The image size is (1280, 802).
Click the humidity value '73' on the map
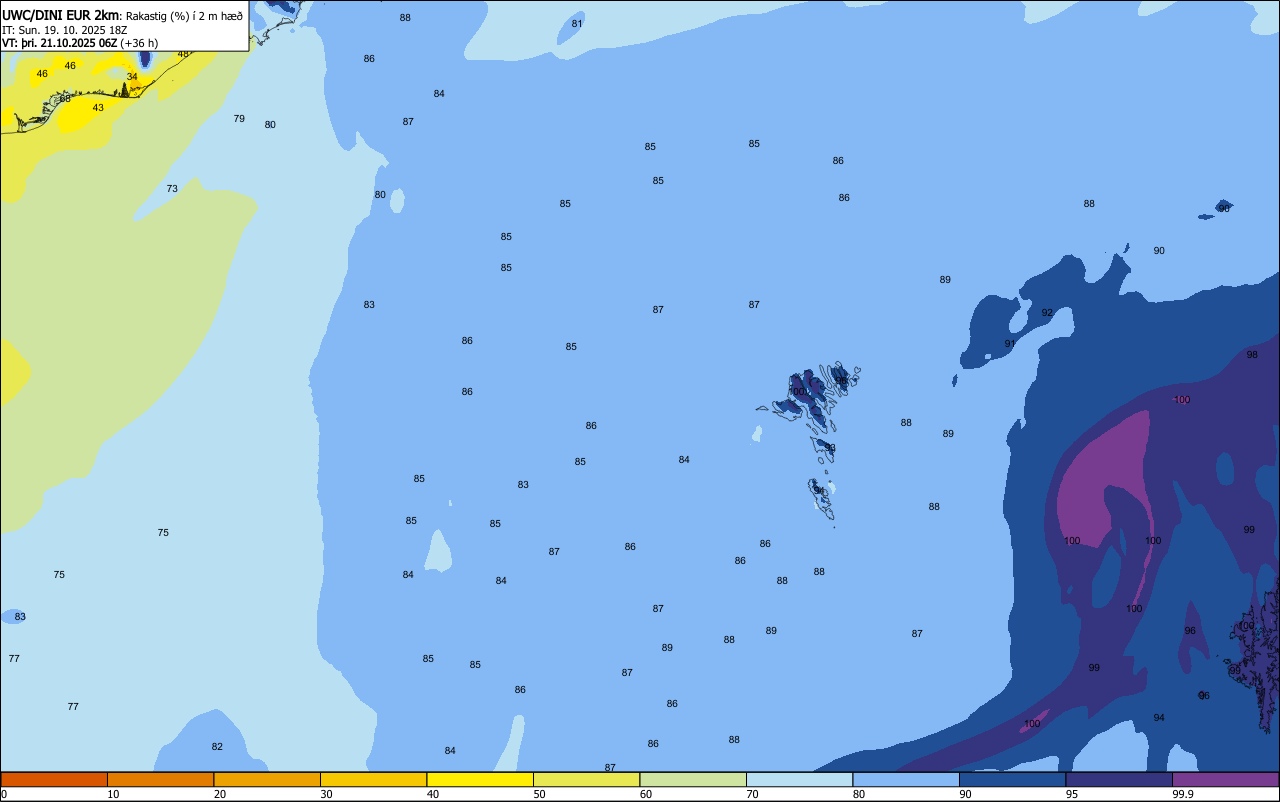point(172,189)
